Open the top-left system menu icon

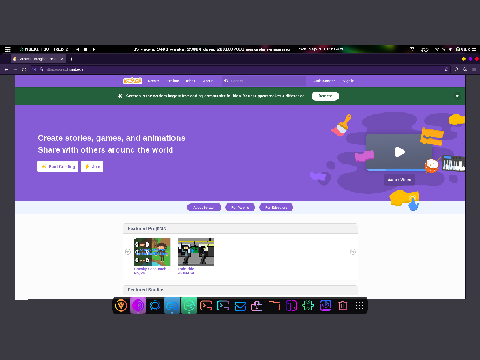coord(8,49)
